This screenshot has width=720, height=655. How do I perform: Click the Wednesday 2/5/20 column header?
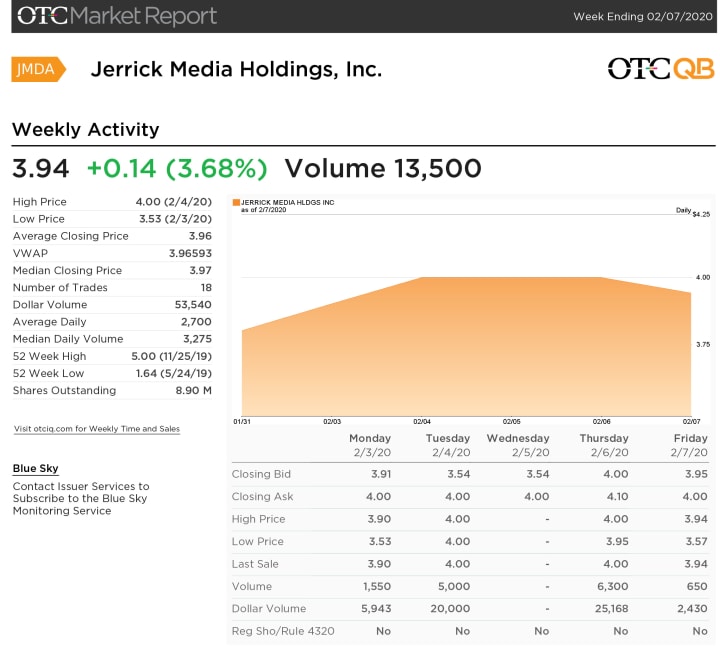(518, 445)
